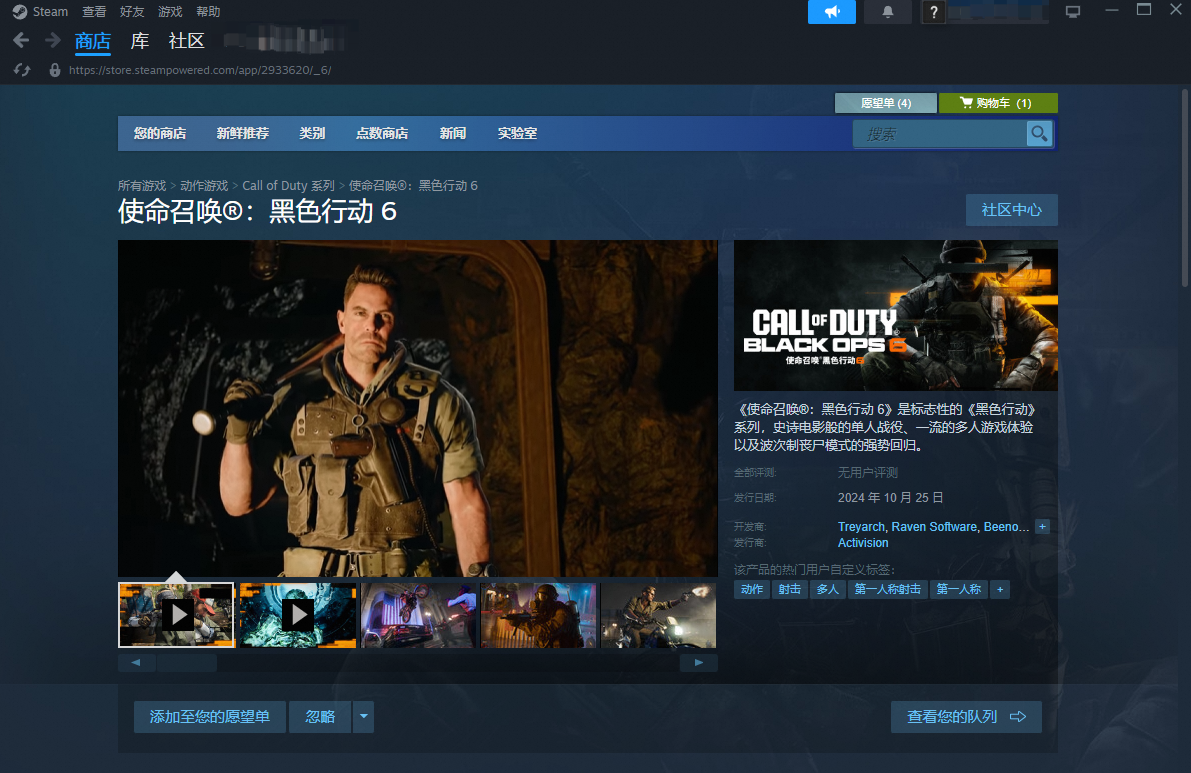
Task: Expand the developer list with the + button
Action: pyautogui.click(x=1041, y=526)
